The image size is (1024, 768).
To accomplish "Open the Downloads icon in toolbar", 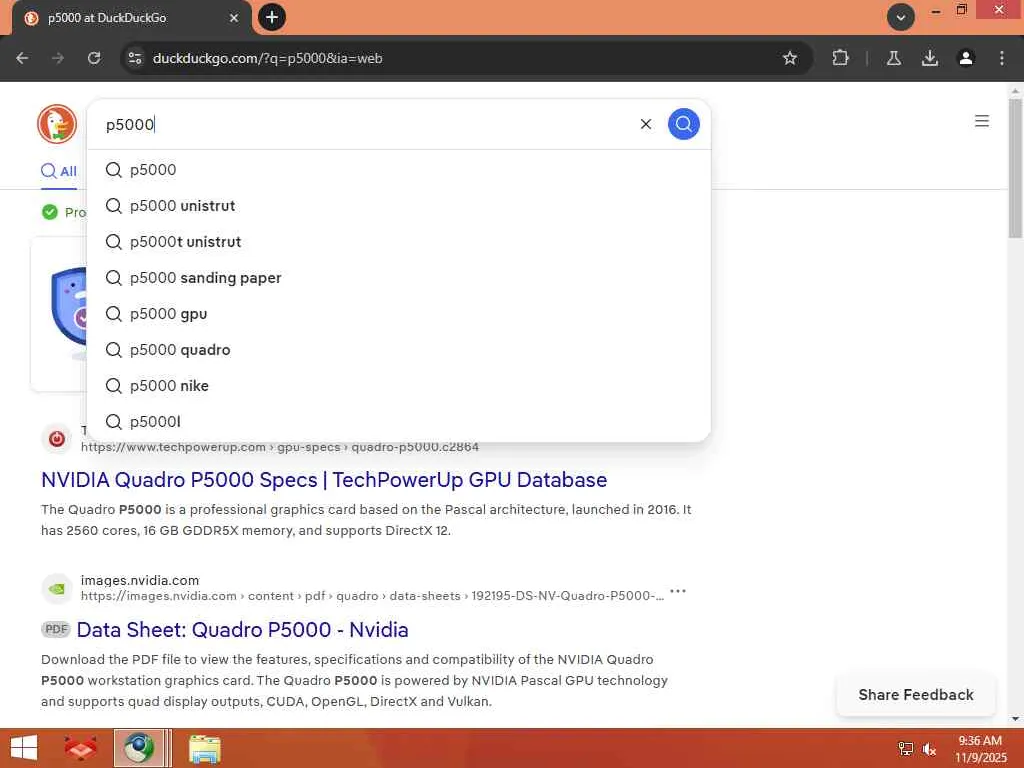I will 929,58.
